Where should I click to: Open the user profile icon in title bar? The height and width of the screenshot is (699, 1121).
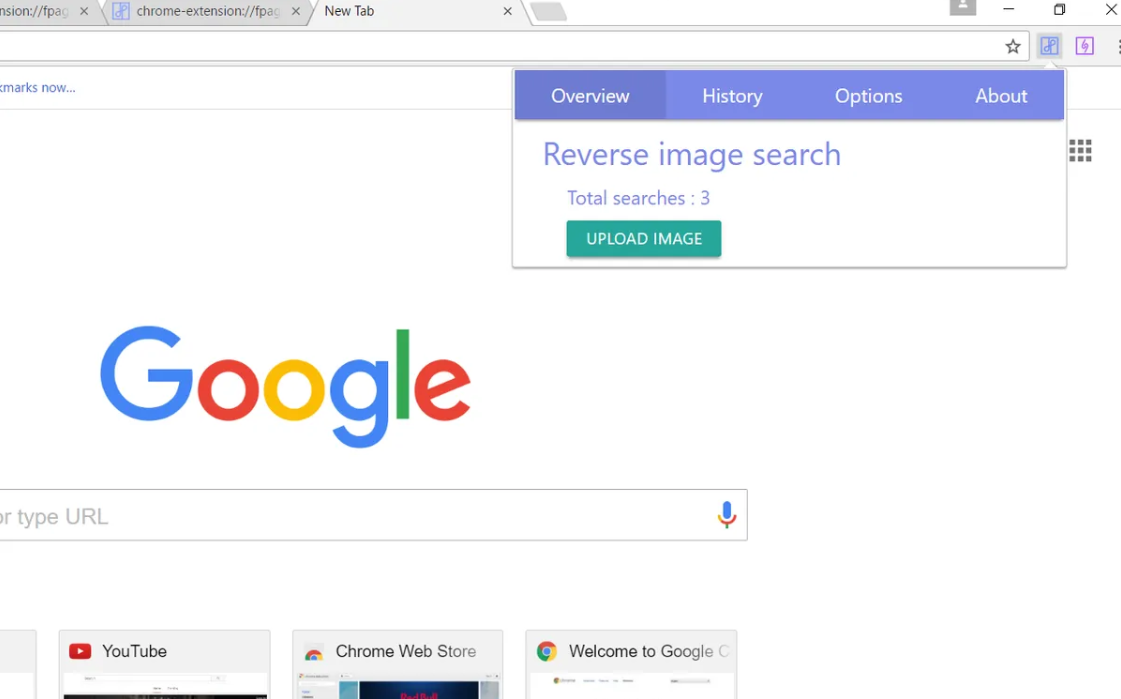coord(962,7)
